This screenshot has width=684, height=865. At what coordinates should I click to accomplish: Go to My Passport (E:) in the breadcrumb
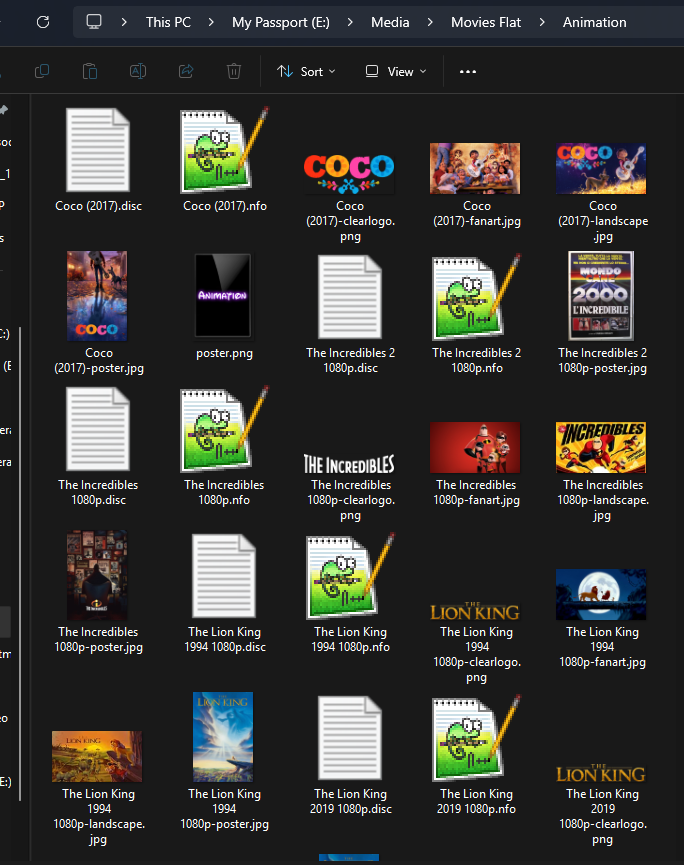click(x=281, y=22)
